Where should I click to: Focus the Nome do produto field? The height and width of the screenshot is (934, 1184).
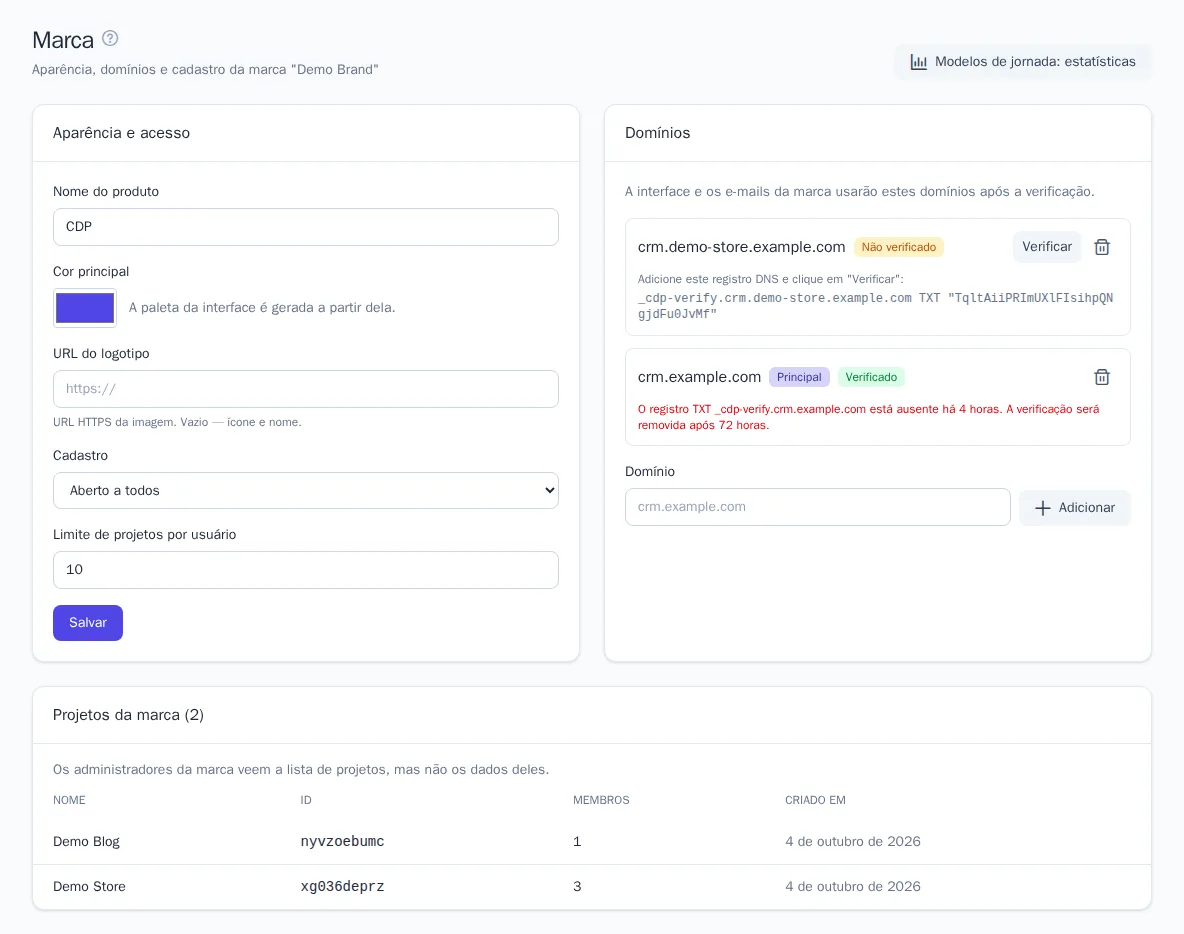point(306,227)
